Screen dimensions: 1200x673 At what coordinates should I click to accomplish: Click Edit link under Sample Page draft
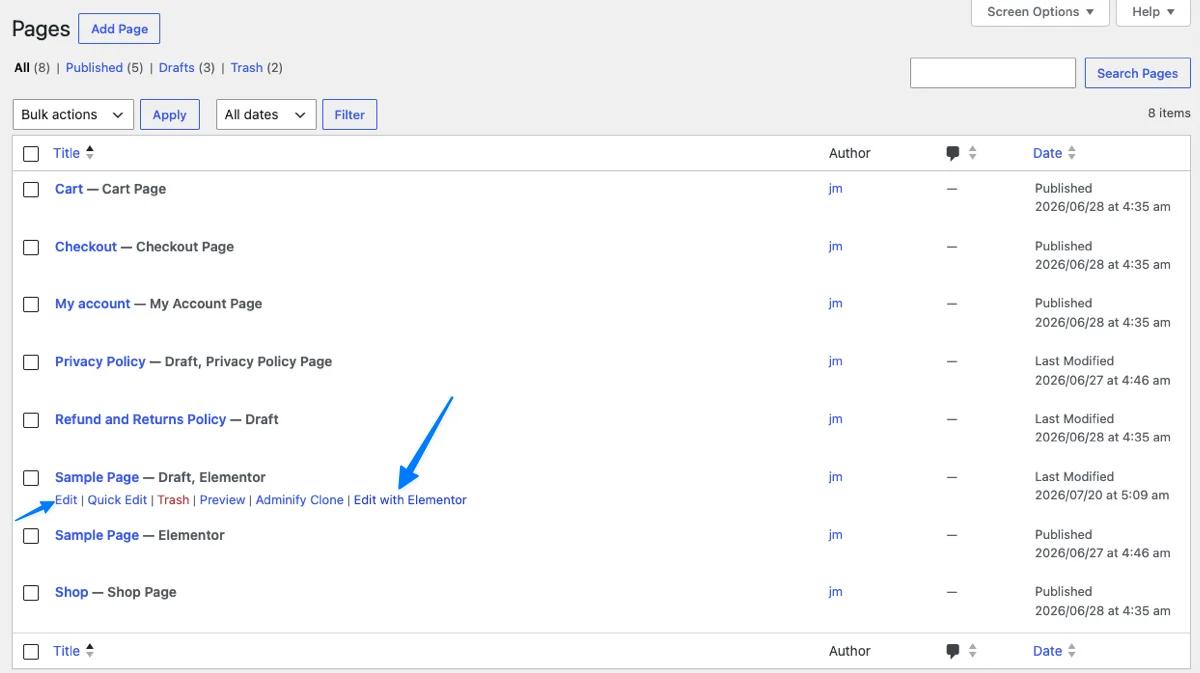66,500
